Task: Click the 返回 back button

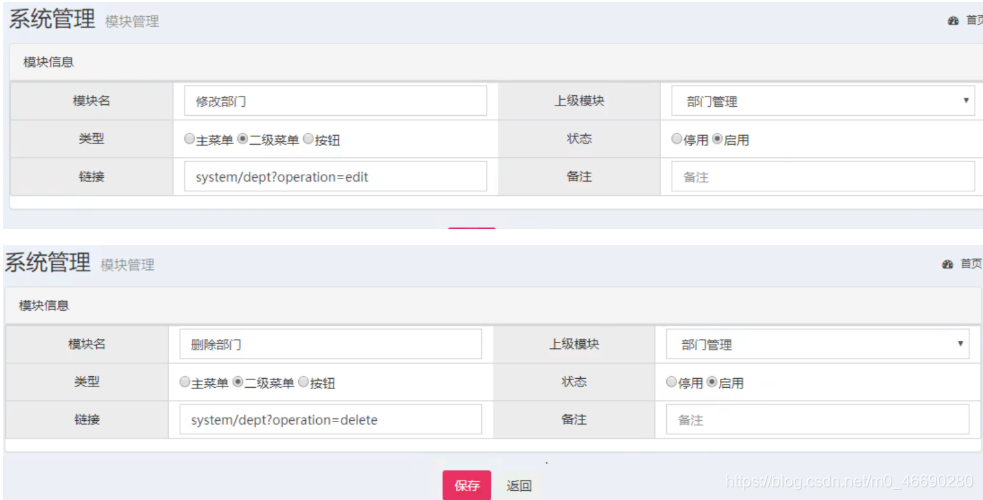Action: pyautogui.click(x=519, y=486)
